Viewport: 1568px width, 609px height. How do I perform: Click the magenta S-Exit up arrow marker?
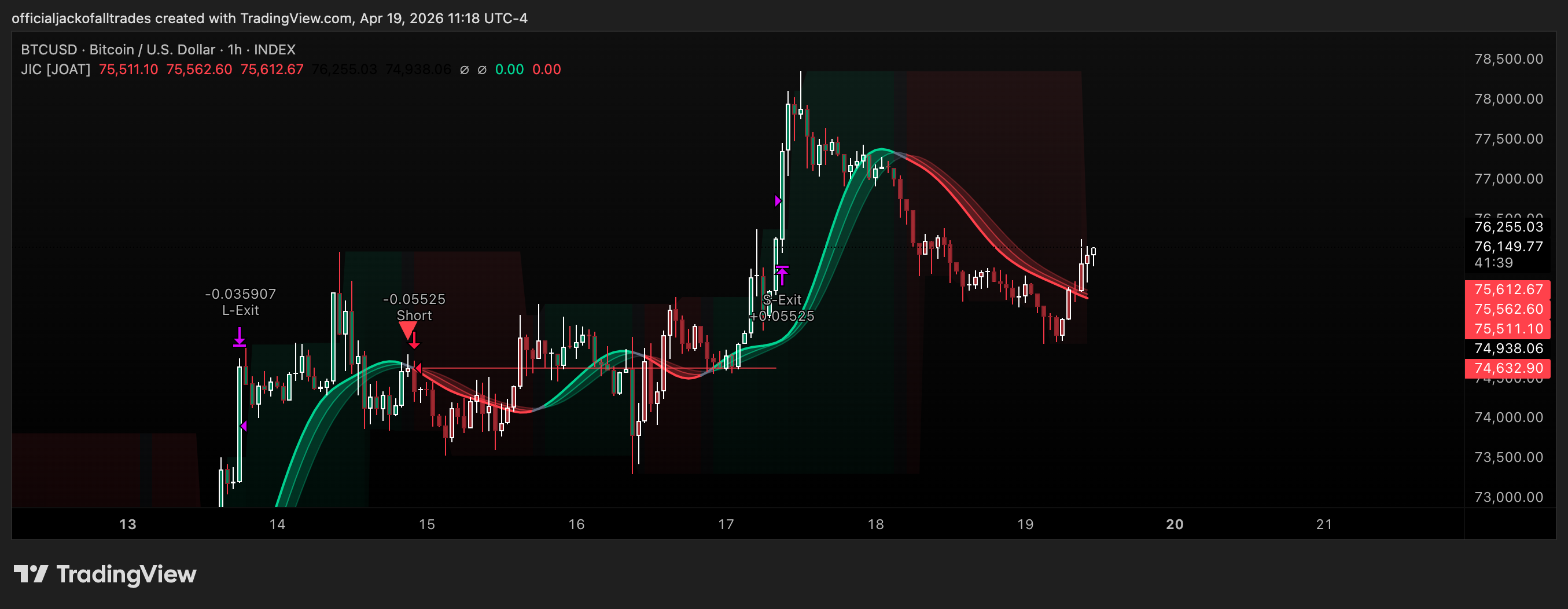click(x=782, y=274)
